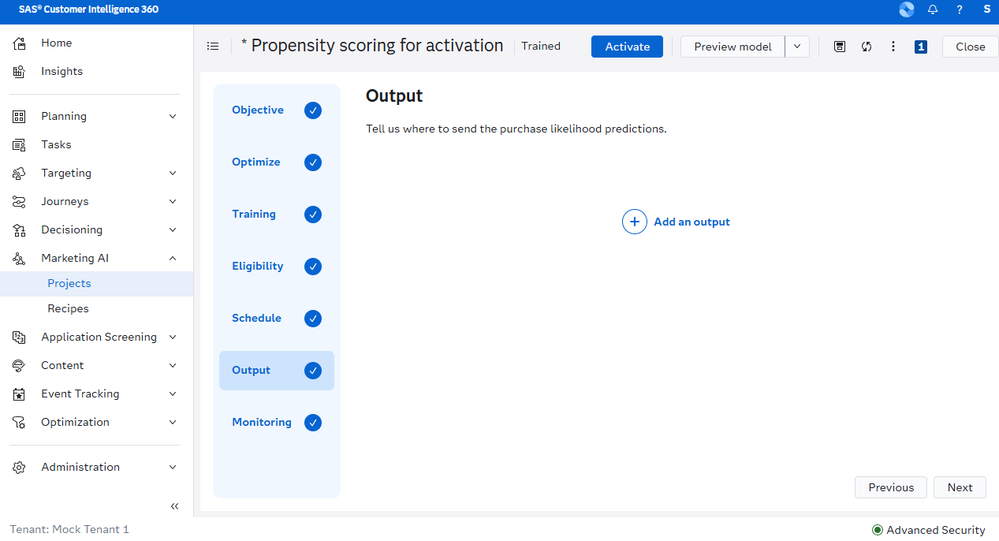This screenshot has width=999, height=541.
Task: Expand the Planning menu chevron
Action: coord(173,117)
